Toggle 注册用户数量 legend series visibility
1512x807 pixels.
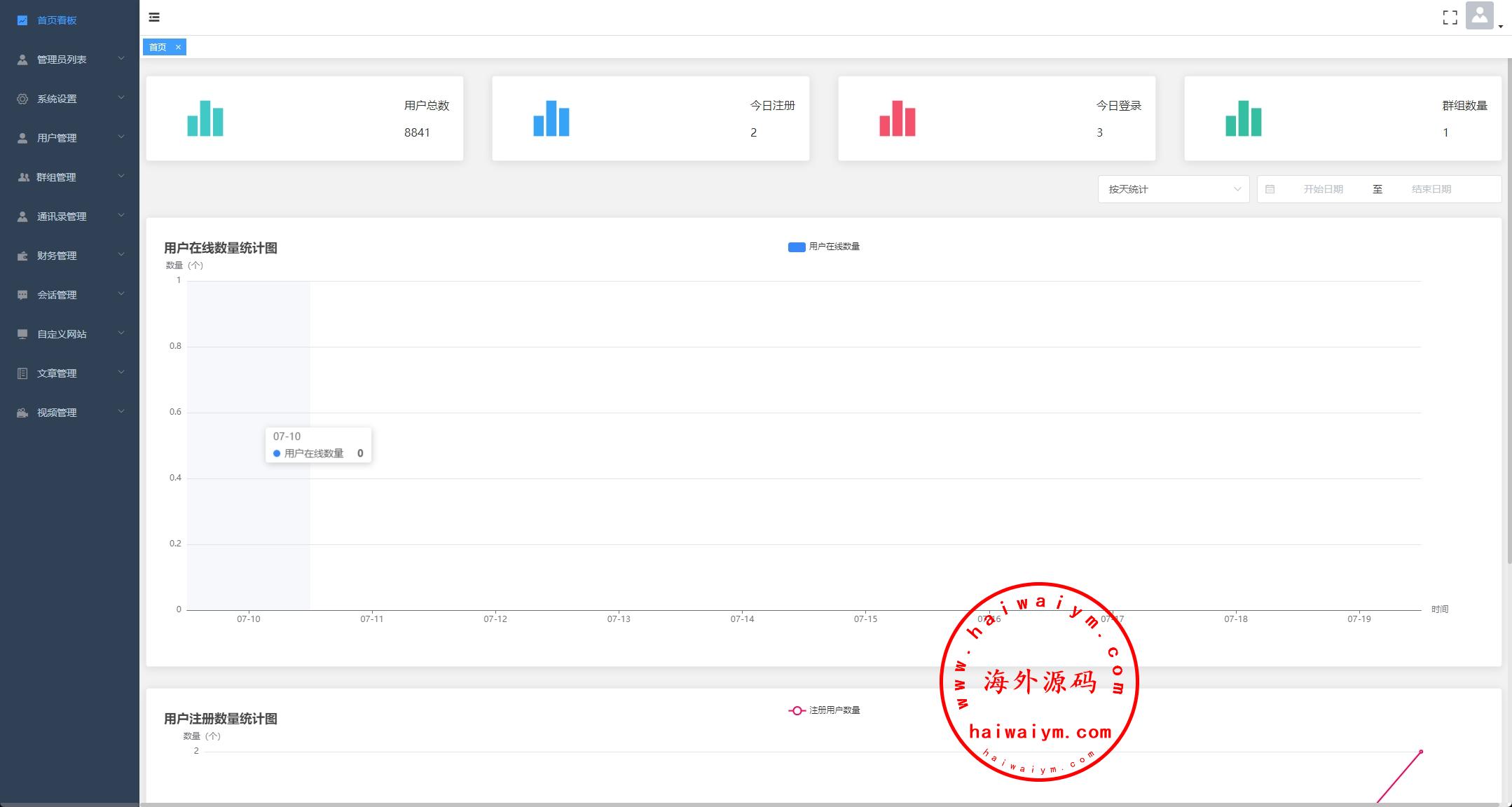point(824,710)
